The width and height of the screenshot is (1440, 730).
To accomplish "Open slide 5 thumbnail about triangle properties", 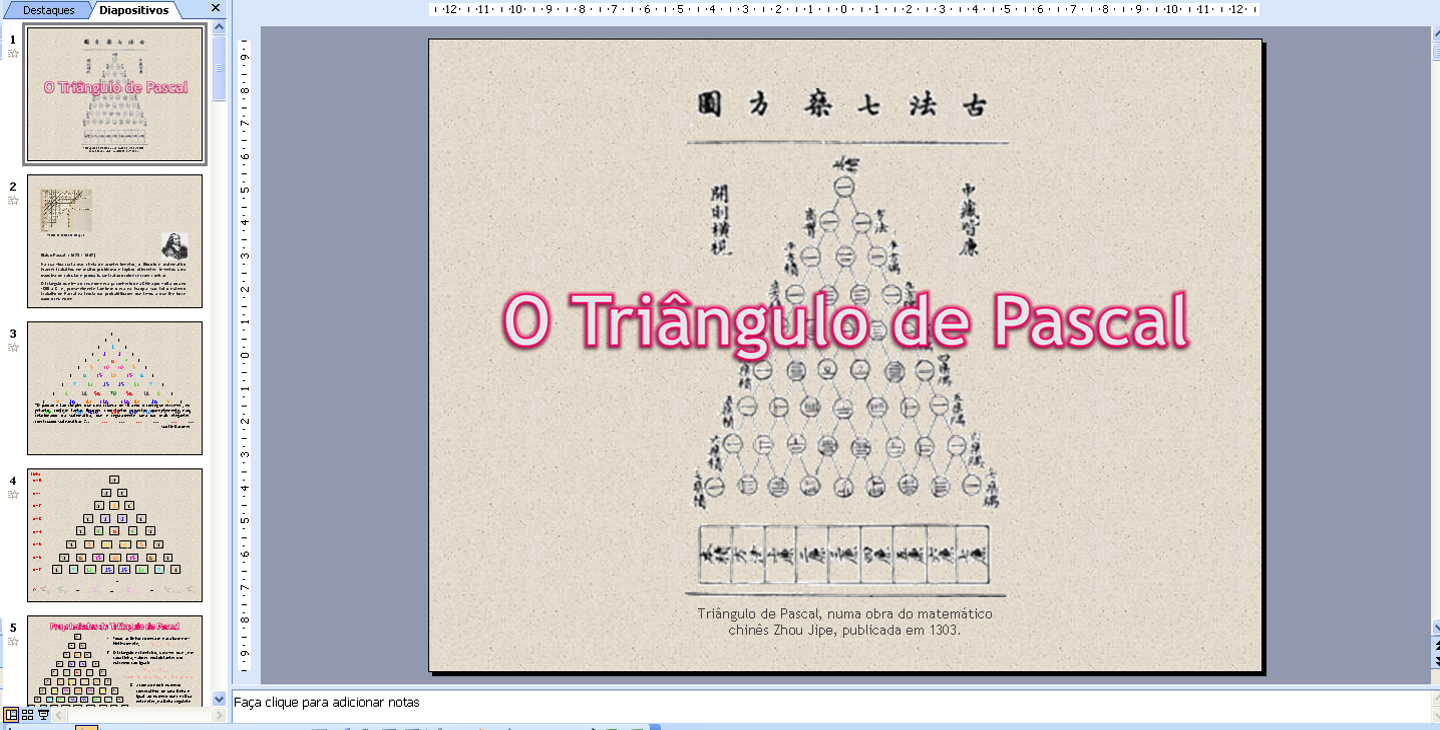I will [115, 661].
